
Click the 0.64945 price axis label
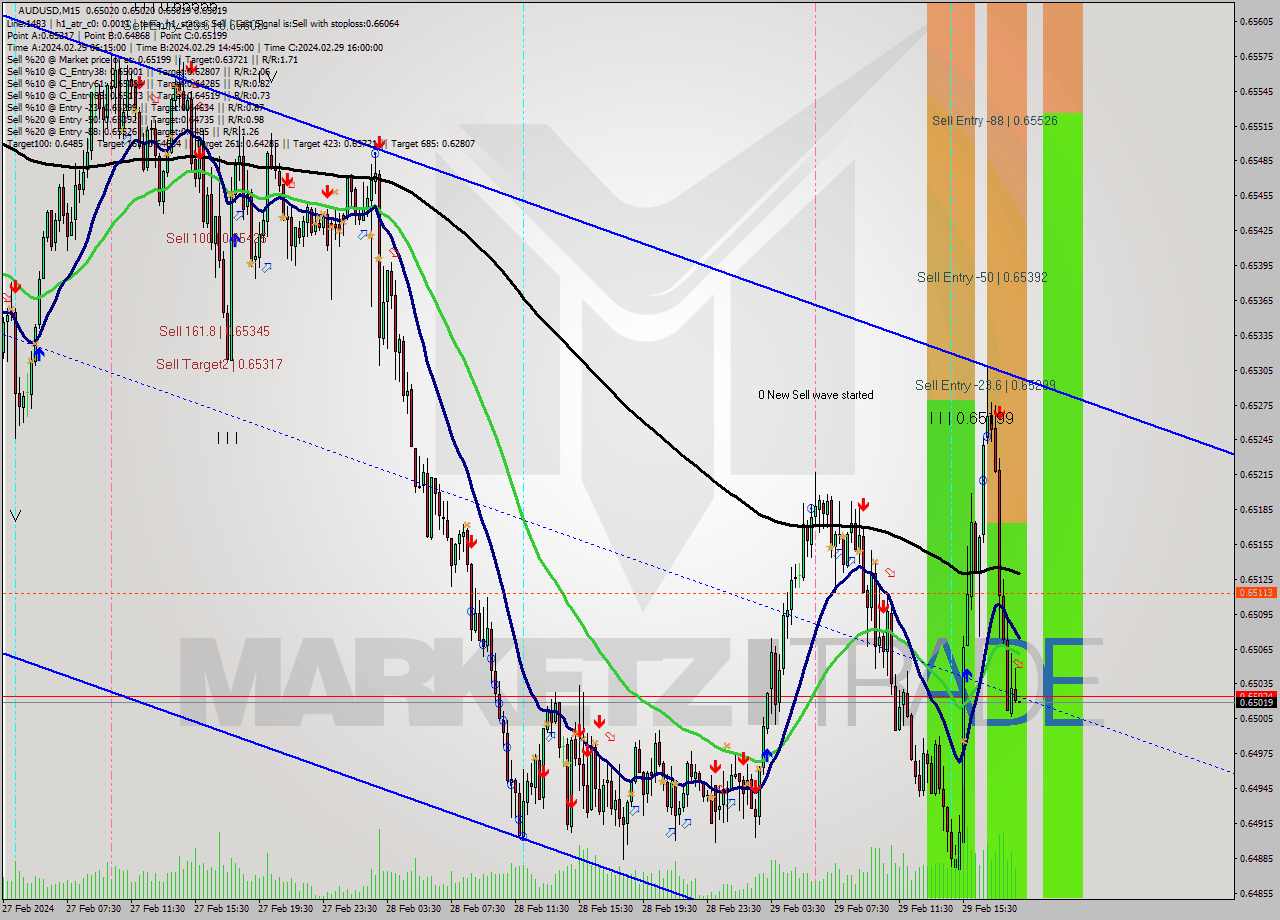[x=1256, y=788]
